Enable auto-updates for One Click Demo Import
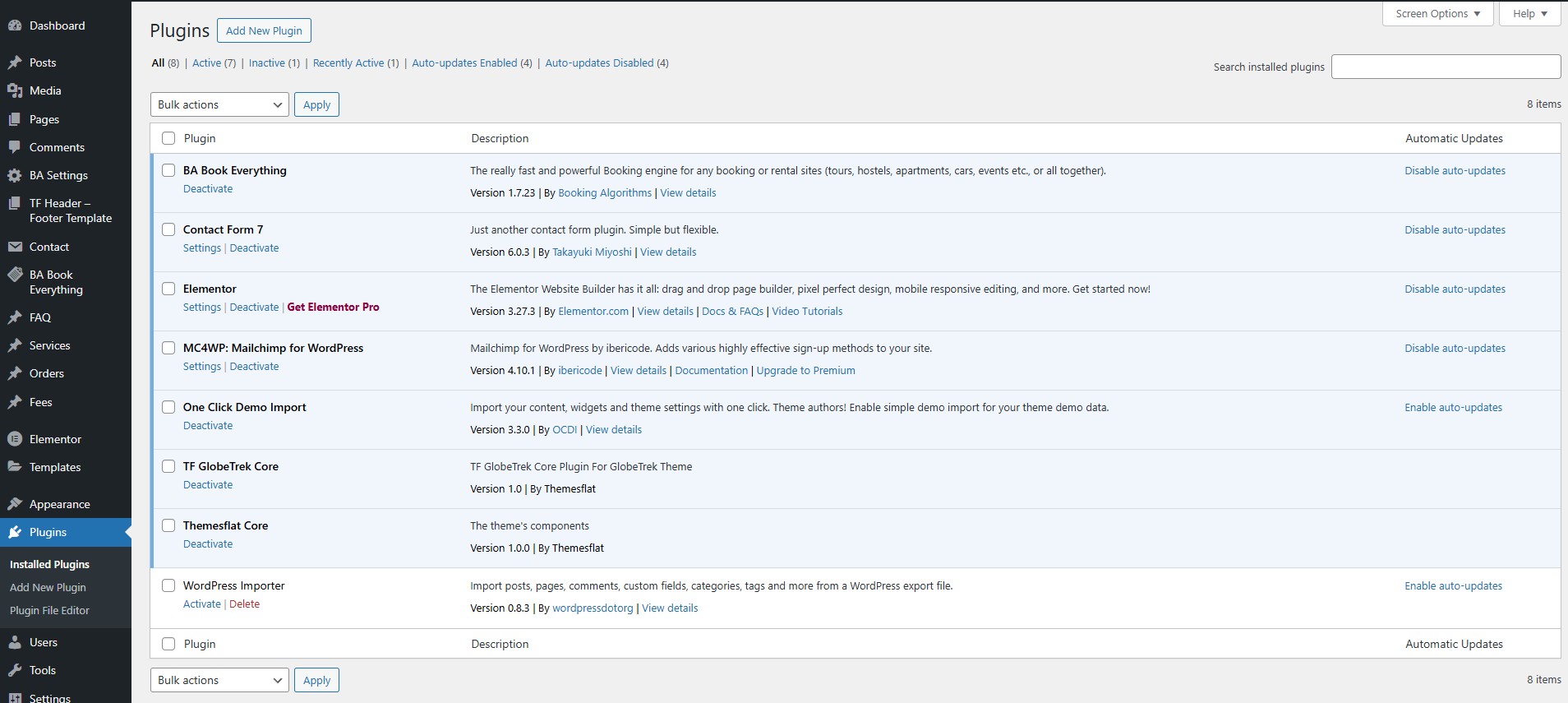 coord(1453,407)
